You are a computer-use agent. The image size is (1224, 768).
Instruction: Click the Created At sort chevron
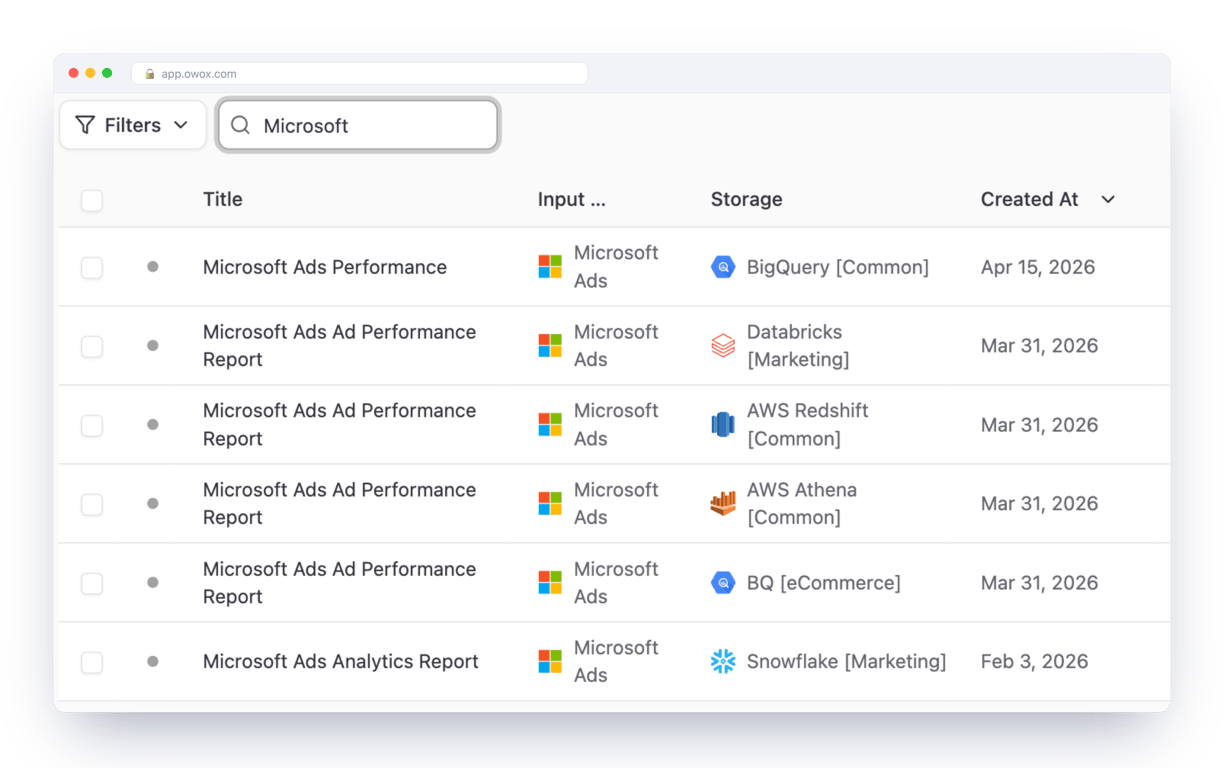point(1108,200)
